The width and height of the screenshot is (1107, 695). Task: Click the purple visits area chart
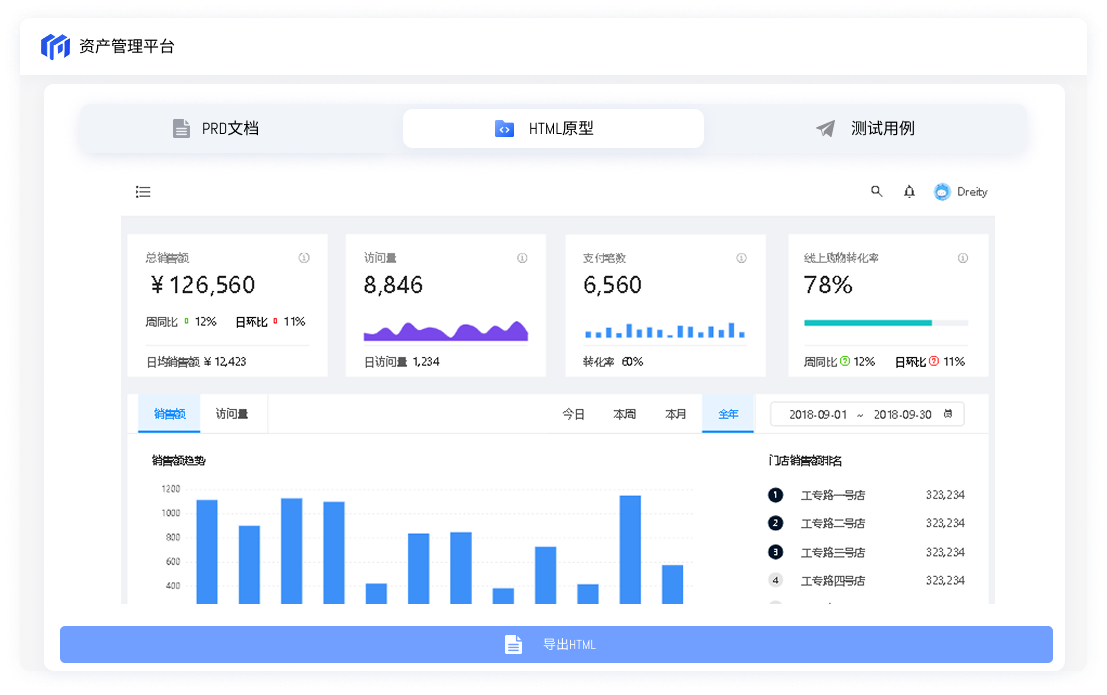click(x=445, y=331)
